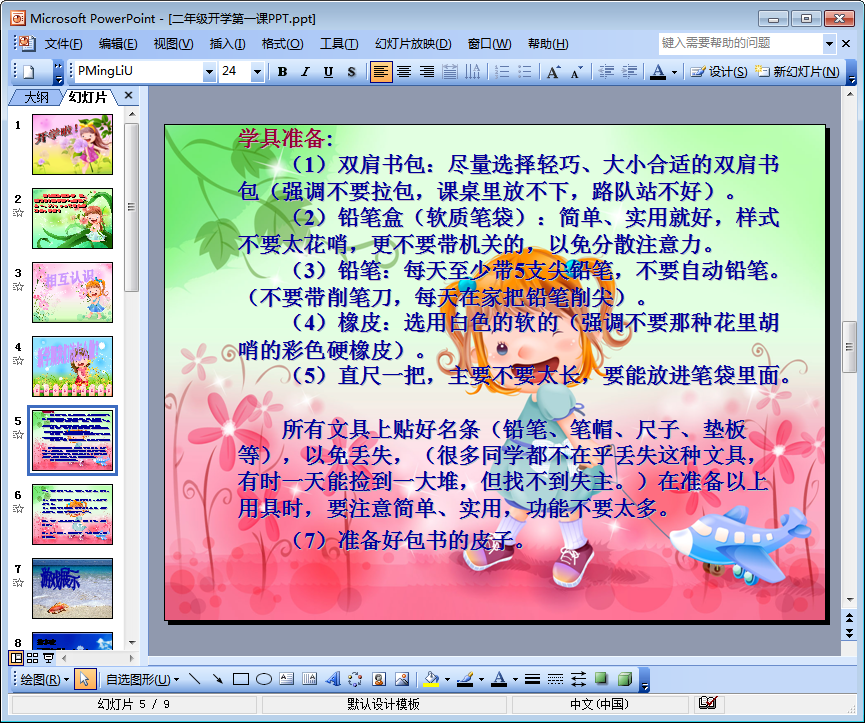Open the 视图 (View) menu
The width and height of the screenshot is (865, 723).
click(173, 44)
